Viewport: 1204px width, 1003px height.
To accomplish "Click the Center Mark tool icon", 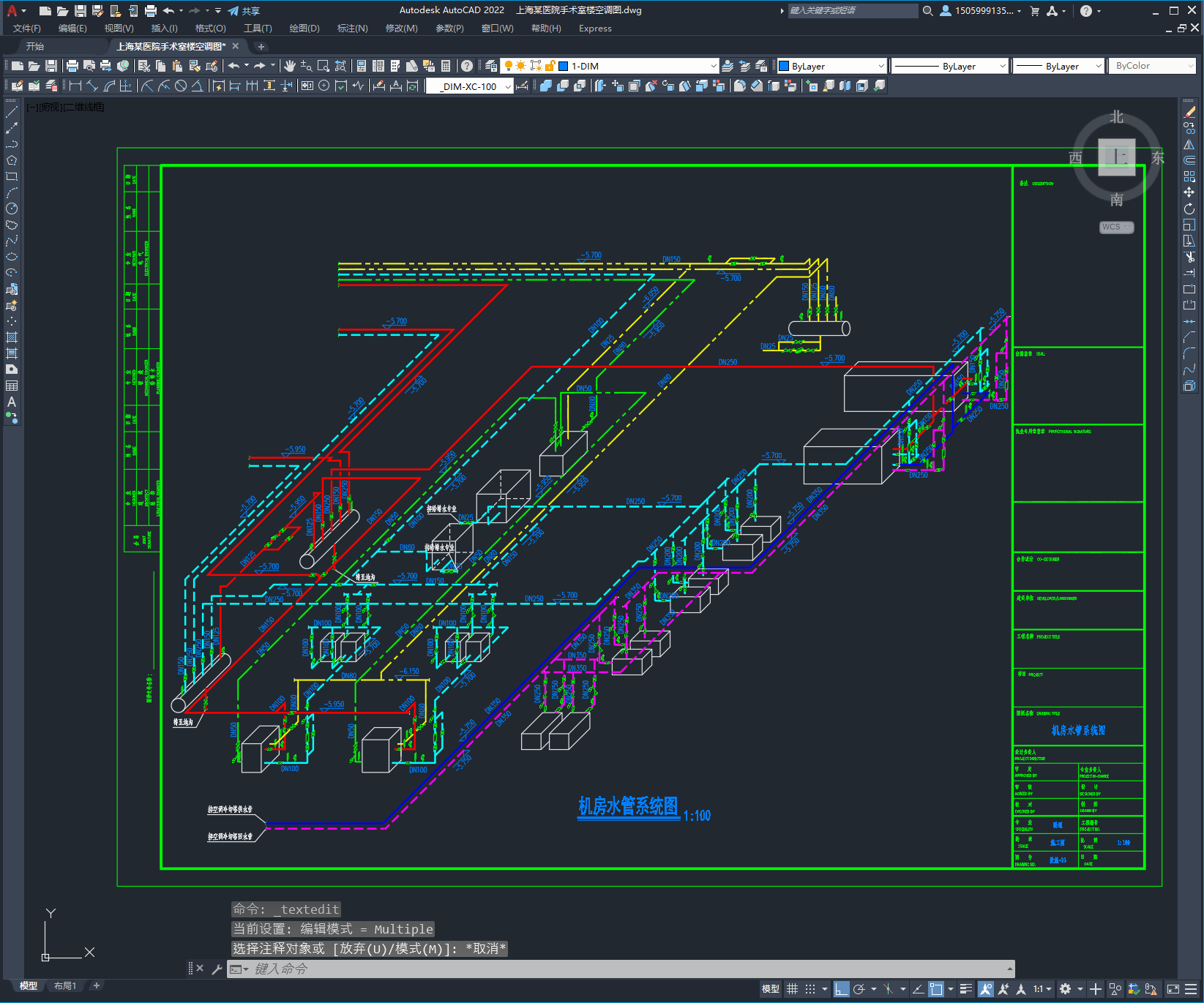I will (x=324, y=86).
